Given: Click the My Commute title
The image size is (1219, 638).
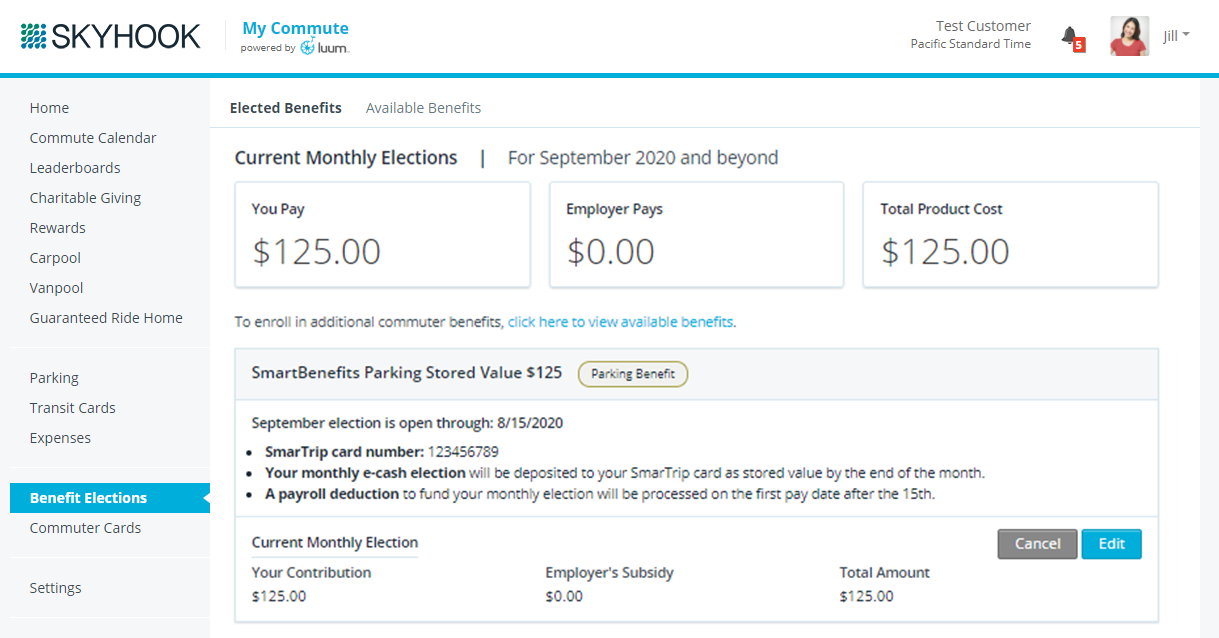Looking at the screenshot, I should coord(295,28).
